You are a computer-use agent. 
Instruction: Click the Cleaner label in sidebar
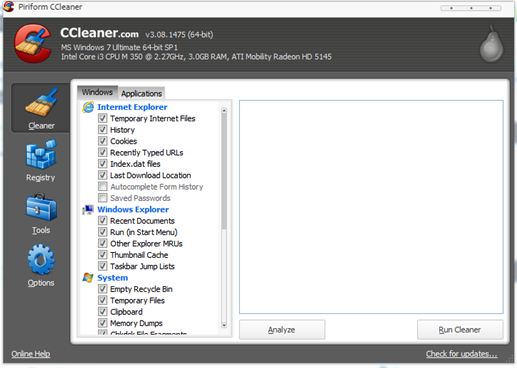click(41, 126)
